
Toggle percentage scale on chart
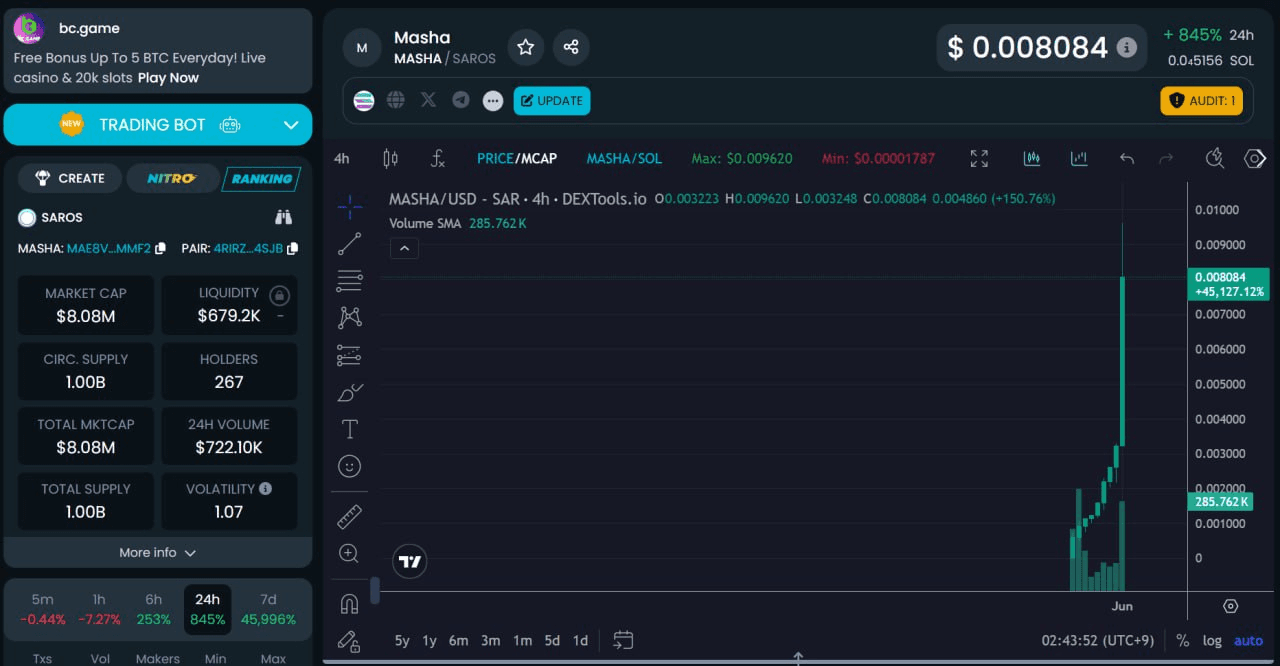tap(1182, 640)
